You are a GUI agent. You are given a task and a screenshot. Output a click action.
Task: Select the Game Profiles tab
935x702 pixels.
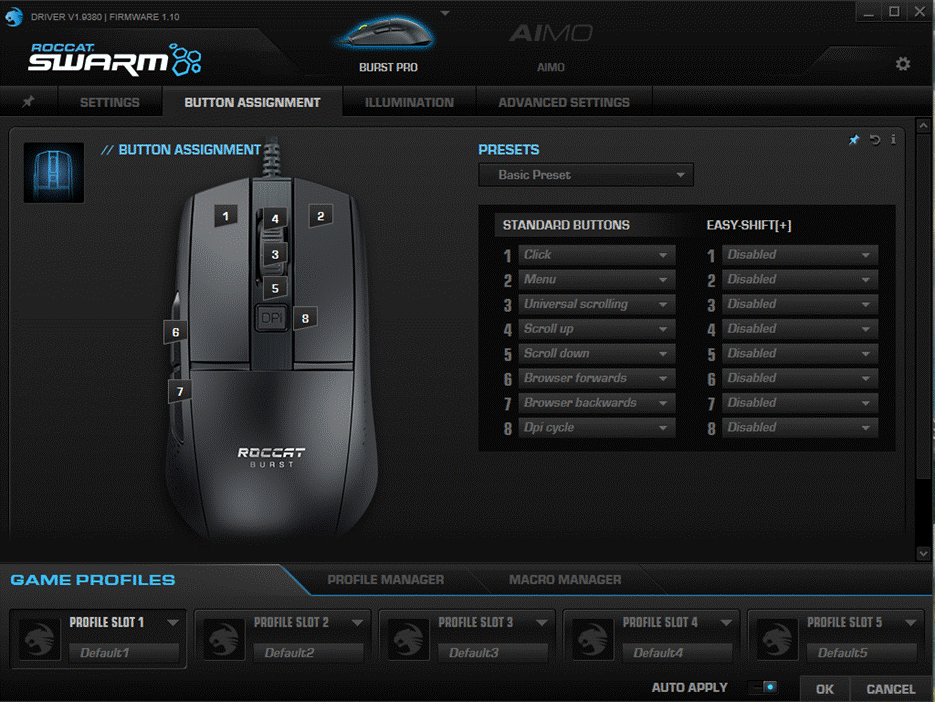pos(93,580)
